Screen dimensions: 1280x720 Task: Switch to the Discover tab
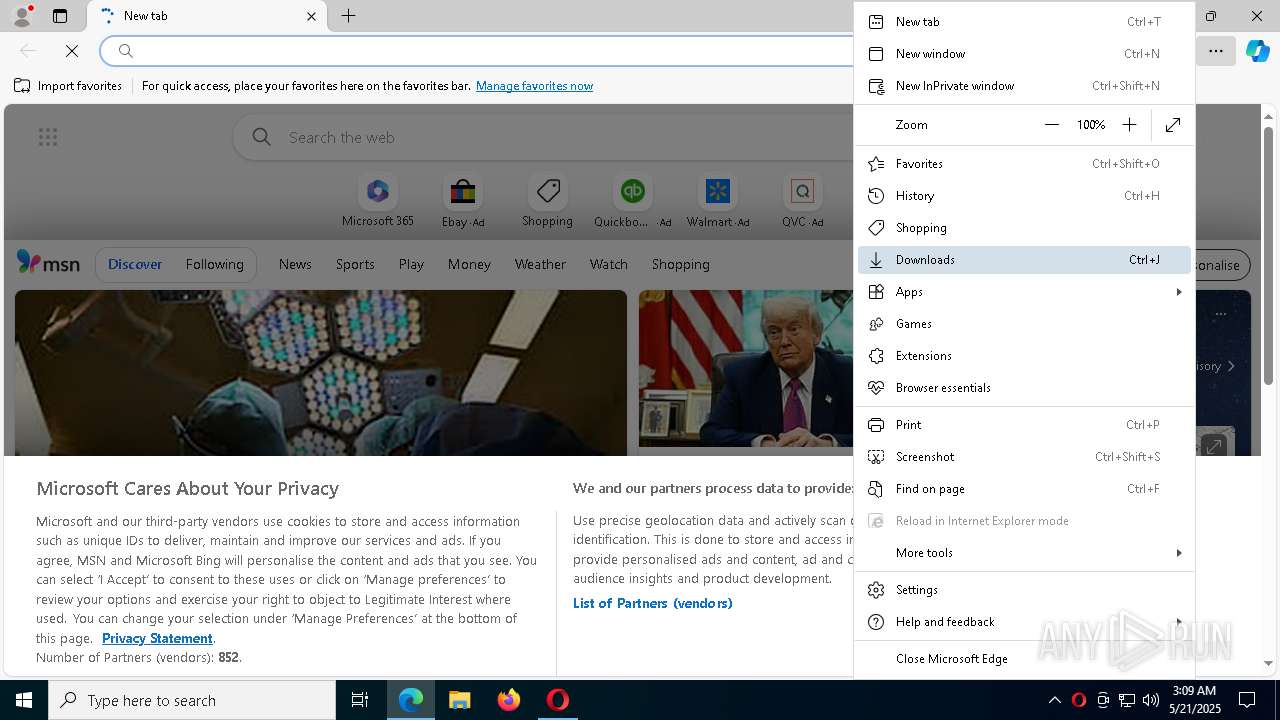pos(135,264)
